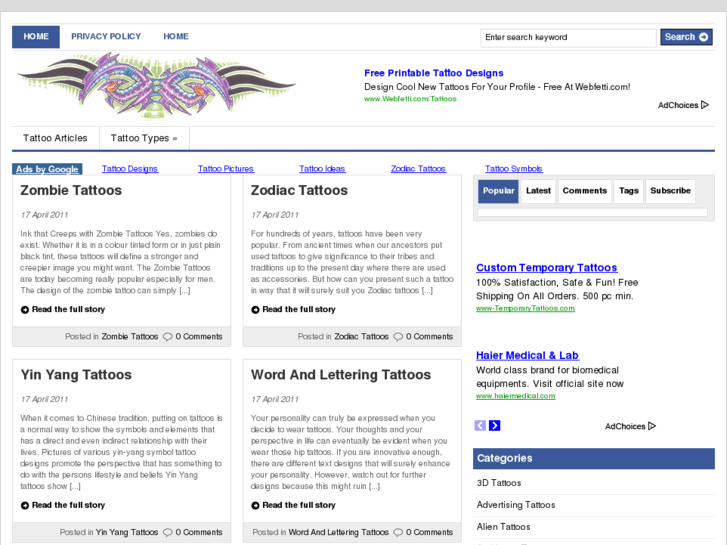The height and width of the screenshot is (545, 727).
Task: Switch to the Tags tab
Action: pos(628,191)
